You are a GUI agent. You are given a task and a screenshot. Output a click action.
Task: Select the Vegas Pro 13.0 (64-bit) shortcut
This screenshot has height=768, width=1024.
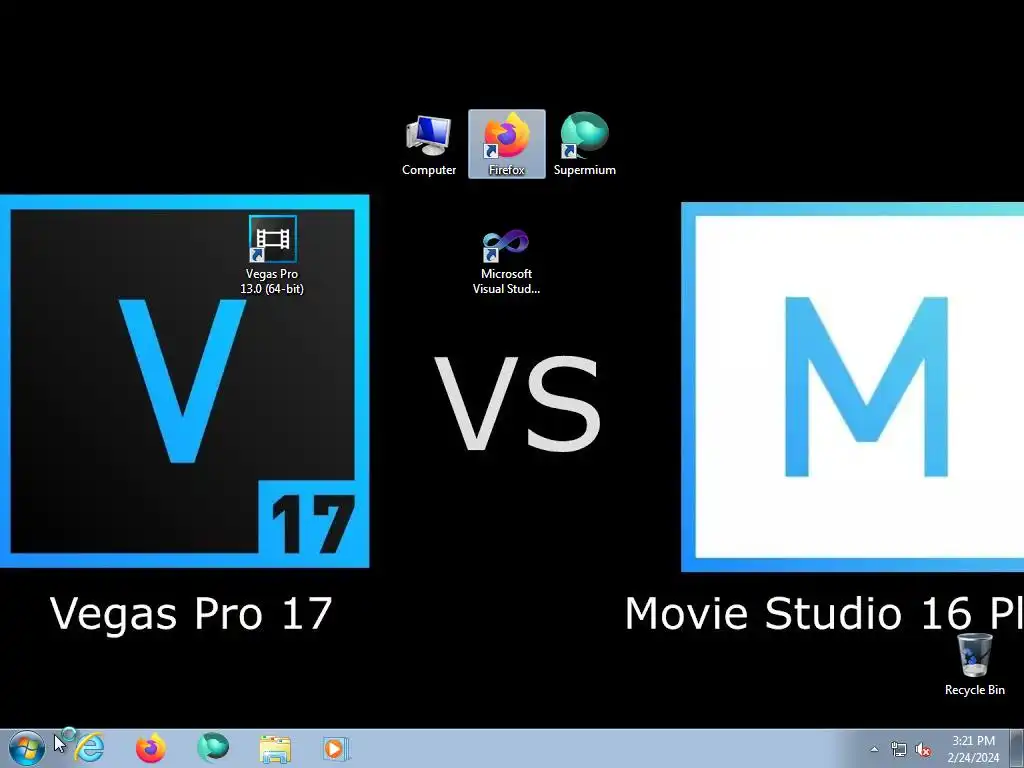point(272,255)
